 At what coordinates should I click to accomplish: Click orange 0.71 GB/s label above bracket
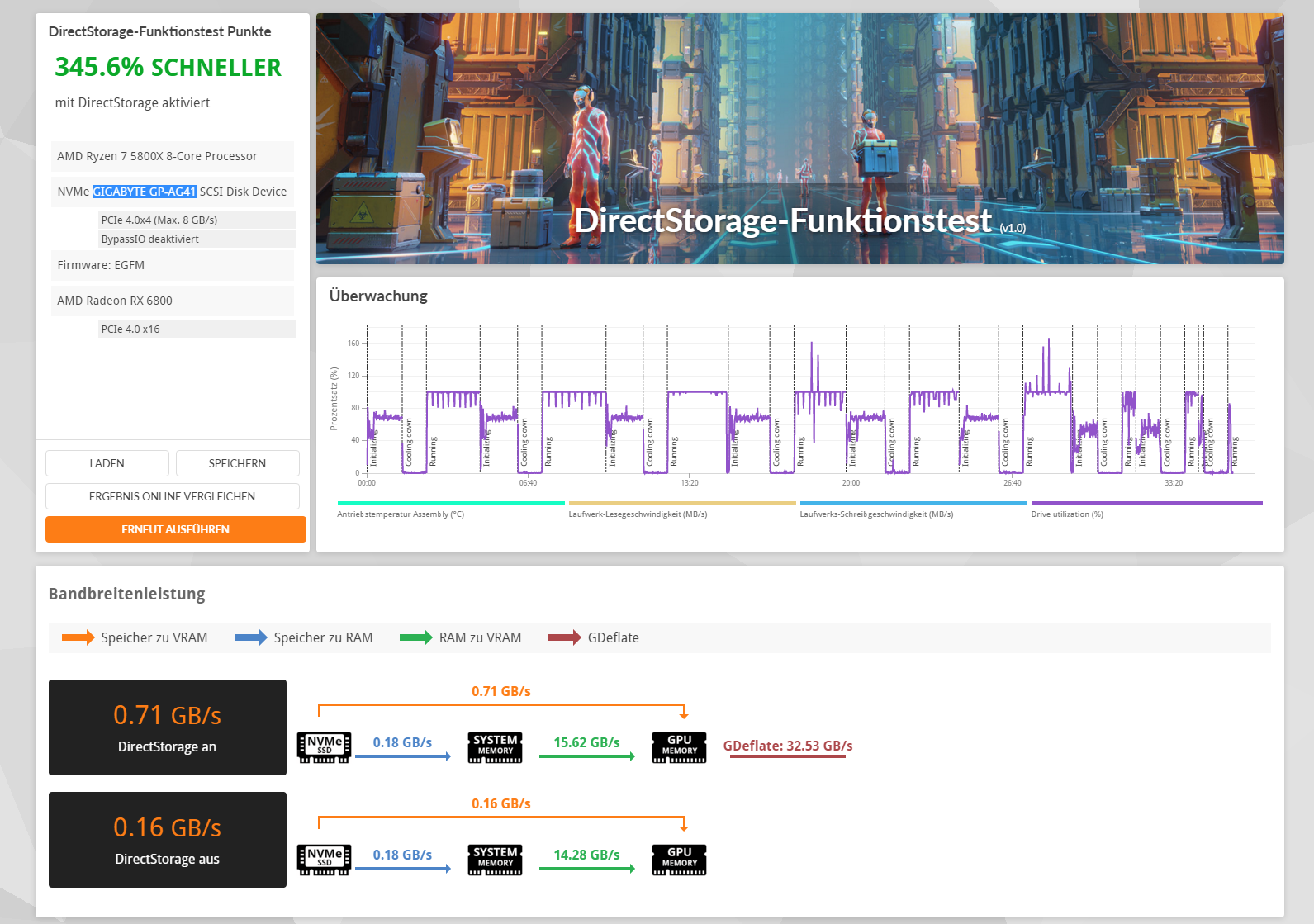click(501, 691)
